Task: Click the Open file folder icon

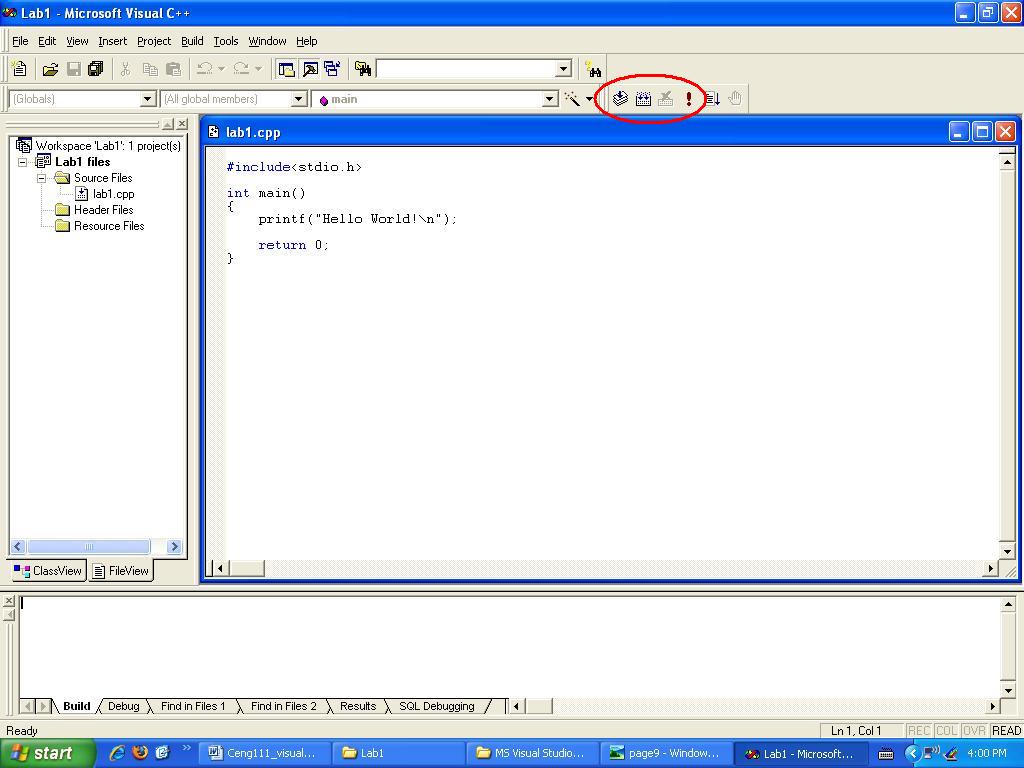Action: [50, 69]
